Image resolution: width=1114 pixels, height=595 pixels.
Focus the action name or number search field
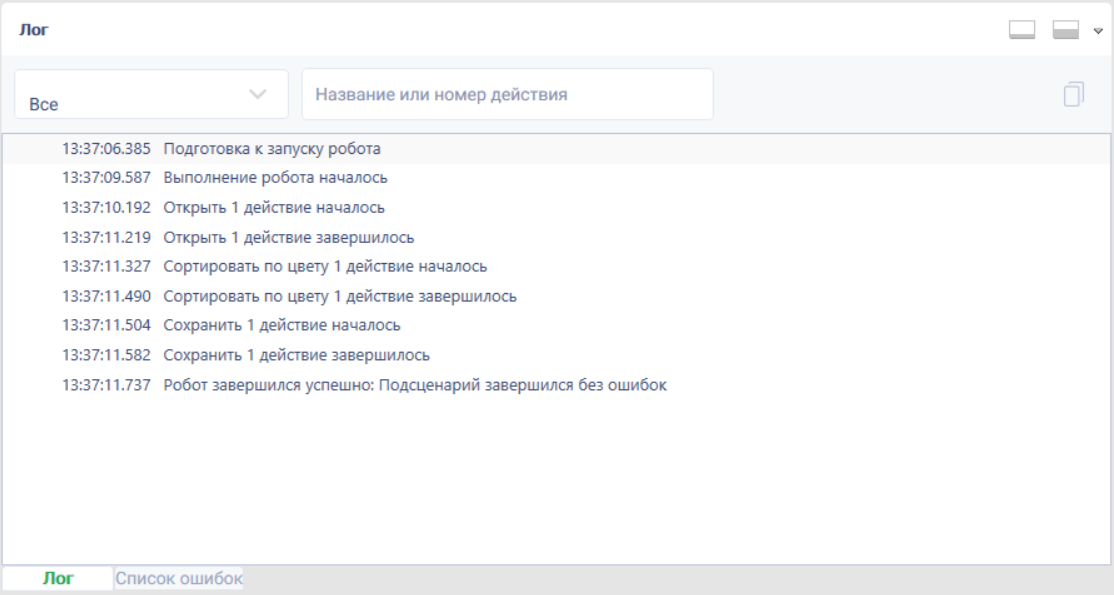(x=507, y=94)
